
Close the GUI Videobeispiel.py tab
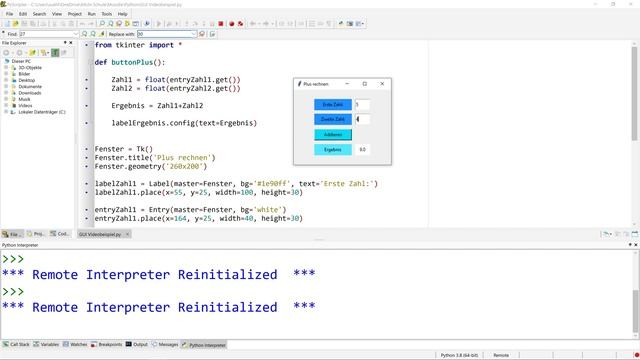[127, 234]
